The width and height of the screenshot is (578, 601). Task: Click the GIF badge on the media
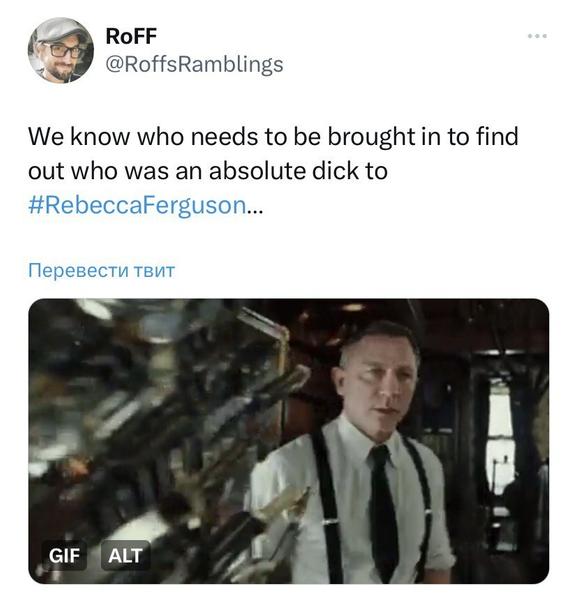pos(64,555)
